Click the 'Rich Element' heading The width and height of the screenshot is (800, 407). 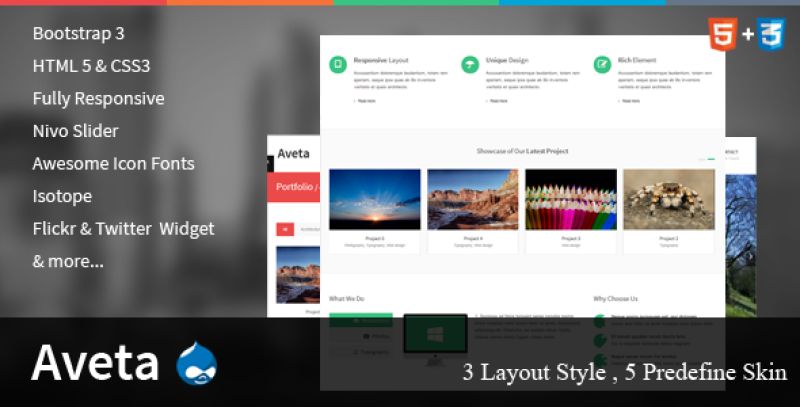[x=637, y=60]
